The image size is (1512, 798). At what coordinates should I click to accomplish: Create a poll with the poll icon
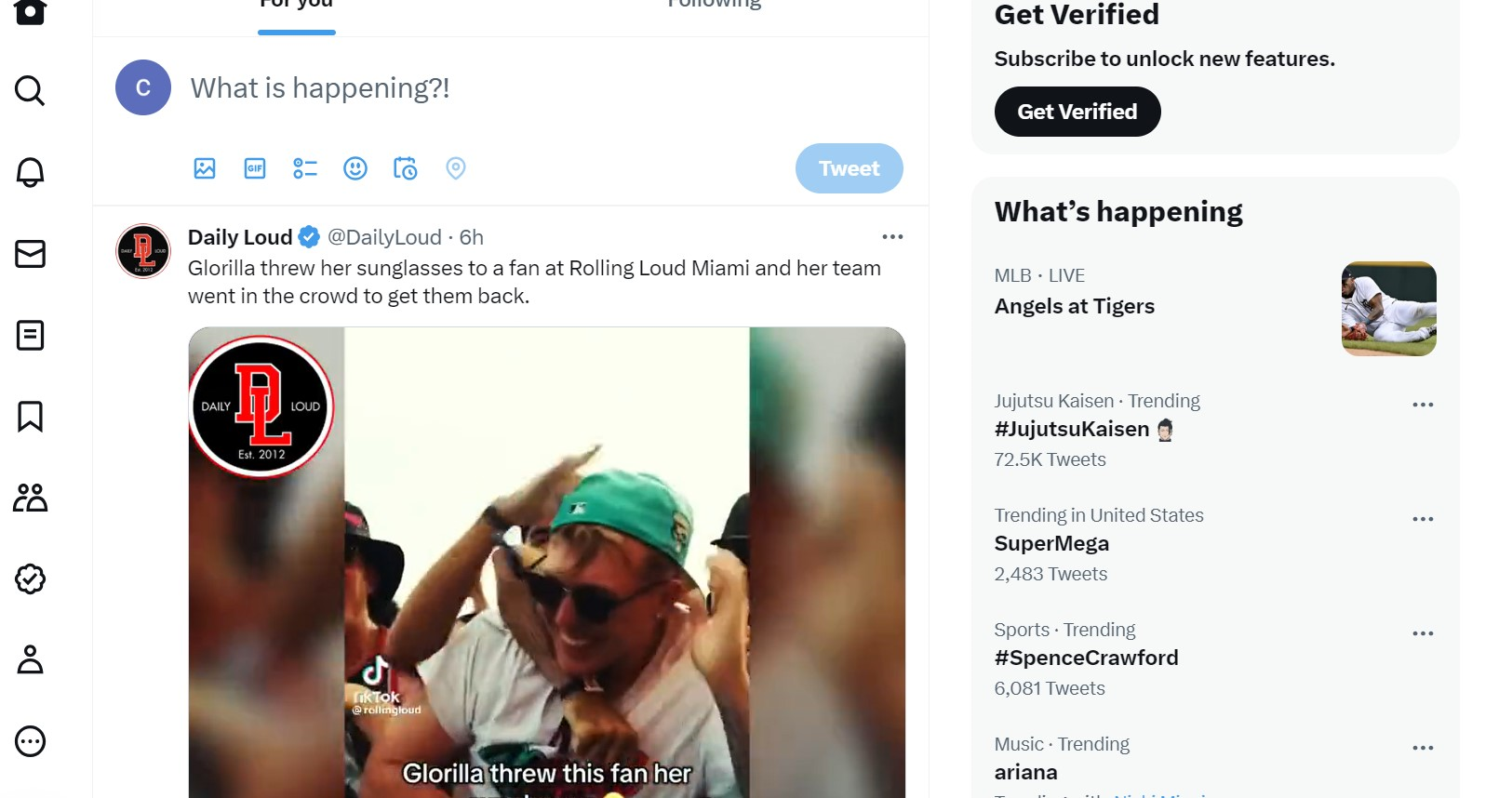[x=305, y=168]
